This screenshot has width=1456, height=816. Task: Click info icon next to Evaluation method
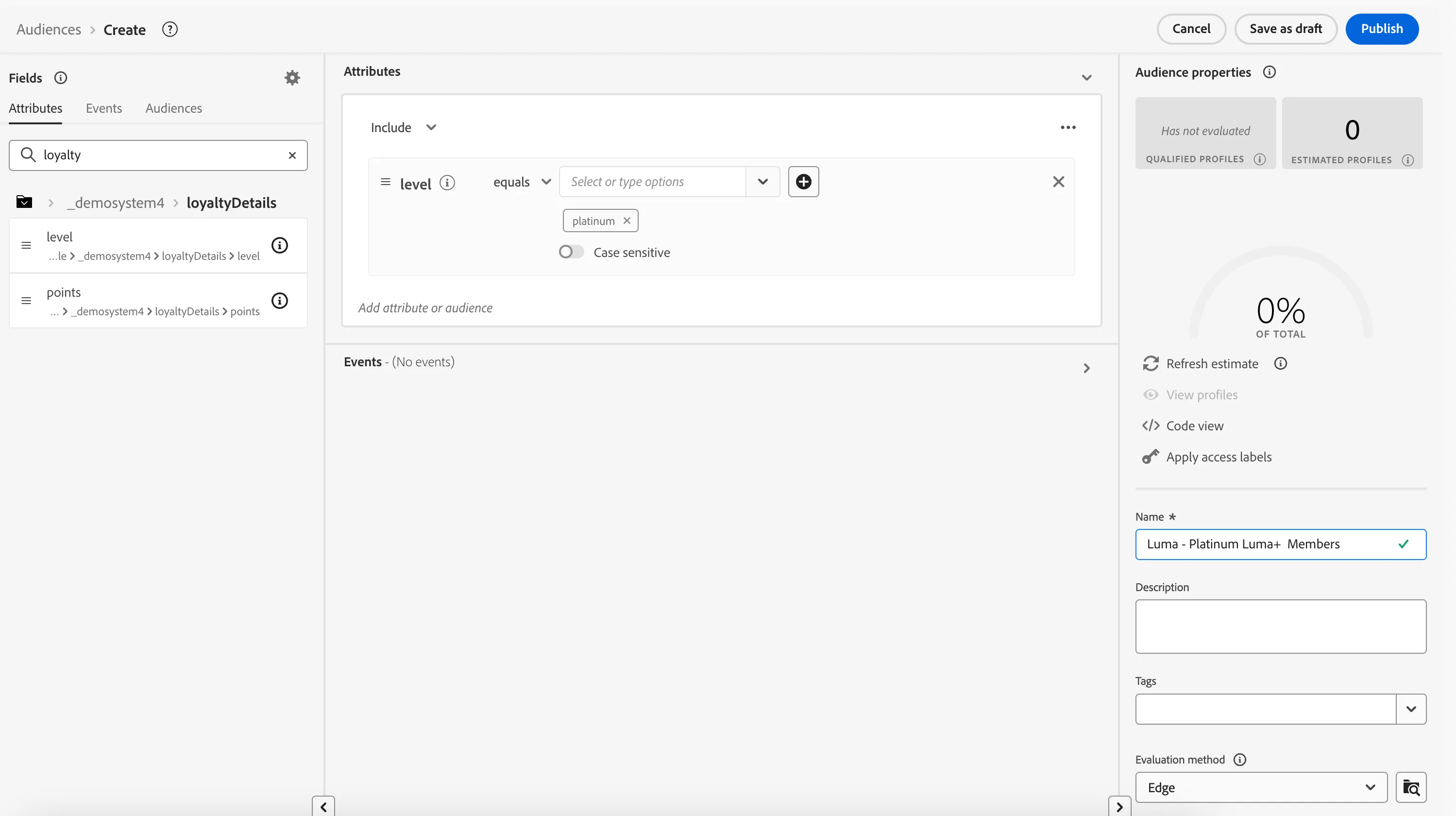[1239, 760]
